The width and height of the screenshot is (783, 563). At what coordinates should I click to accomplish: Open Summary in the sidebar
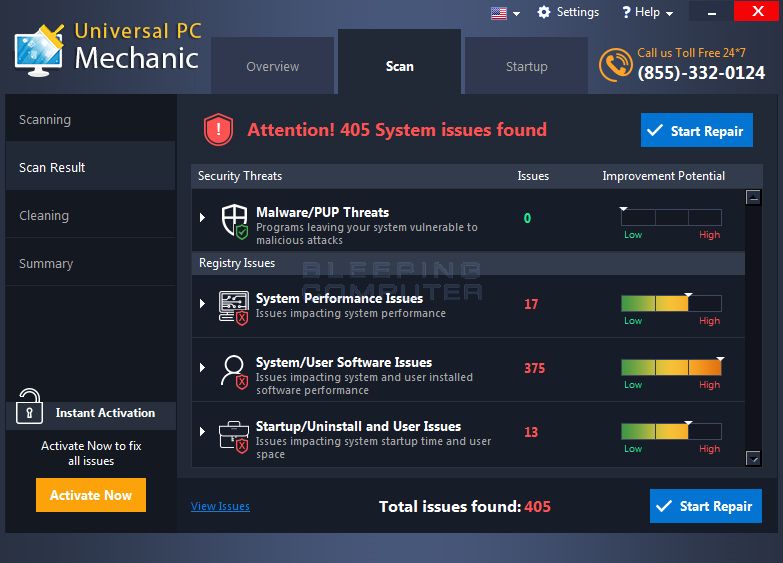[90, 263]
